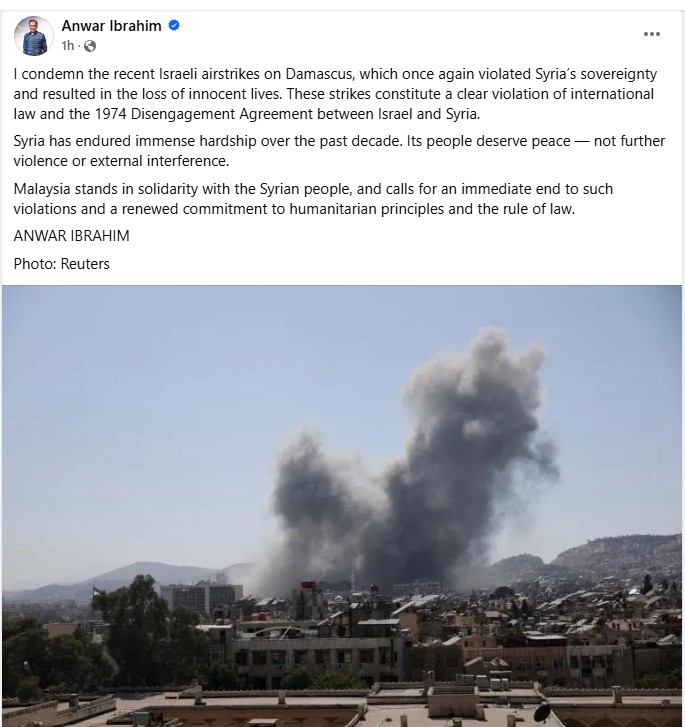
Task: Open the Anwar Ibrahim profile name link
Action: (111, 26)
